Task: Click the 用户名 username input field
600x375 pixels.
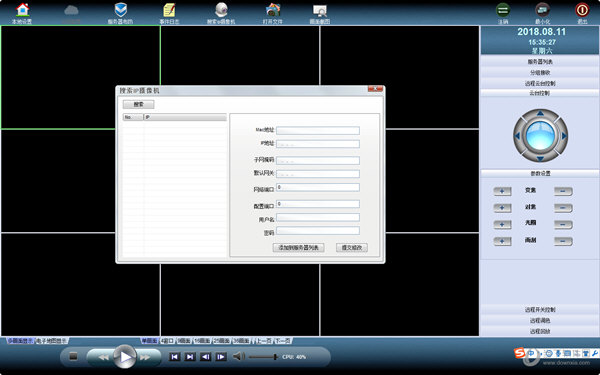Action: click(318, 217)
